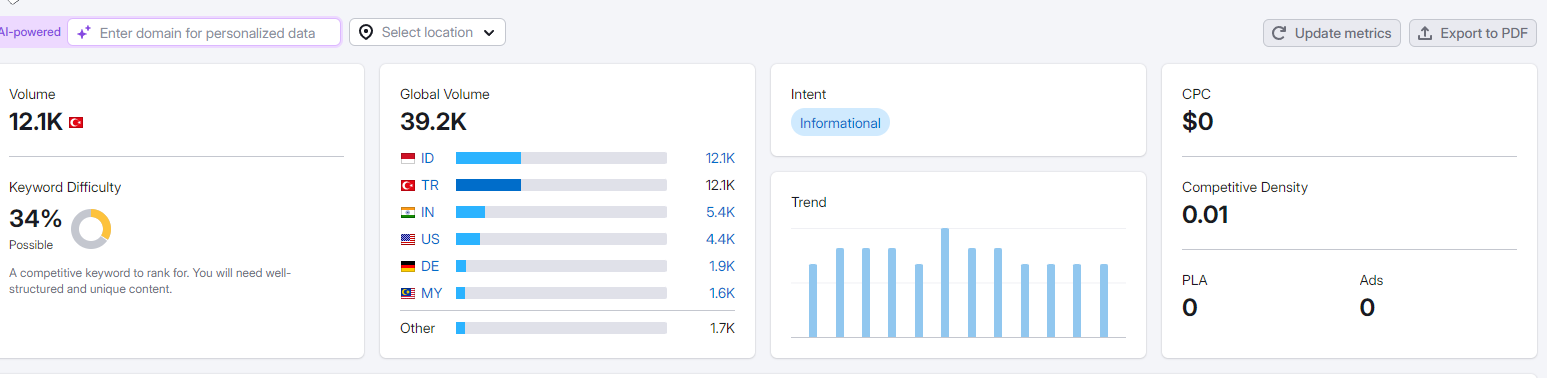Click the India flag icon

tap(408, 212)
